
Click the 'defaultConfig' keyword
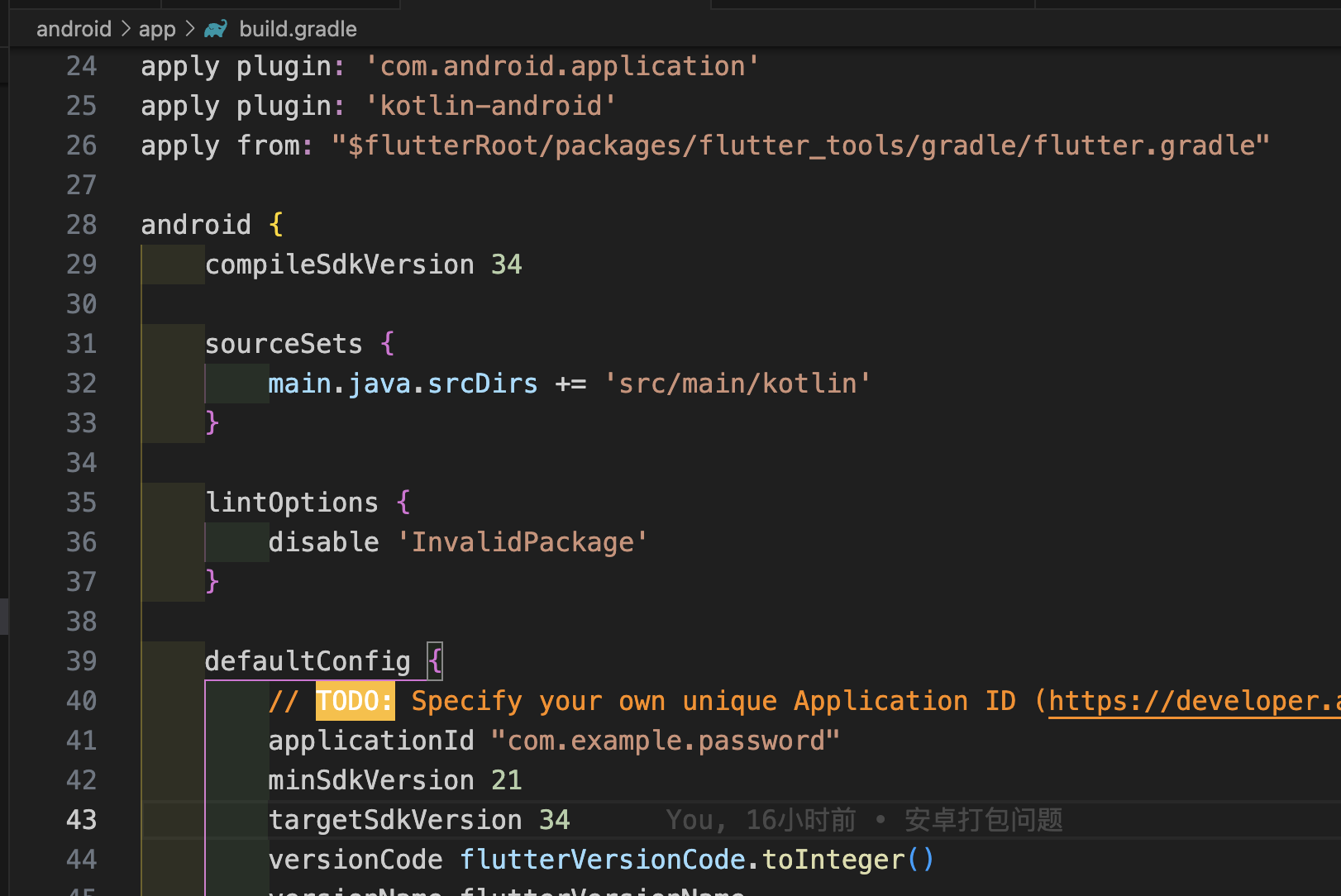(x=308, y=661)
